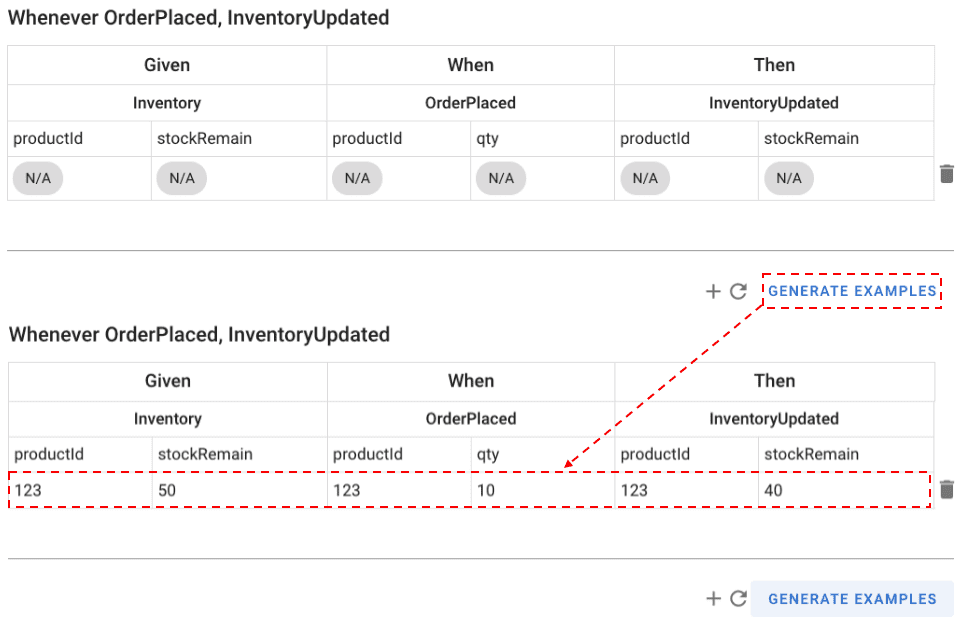This screenshot has width=963, height=624.
Task: Edit N/A chip under qty column
Action: [501, 178]
